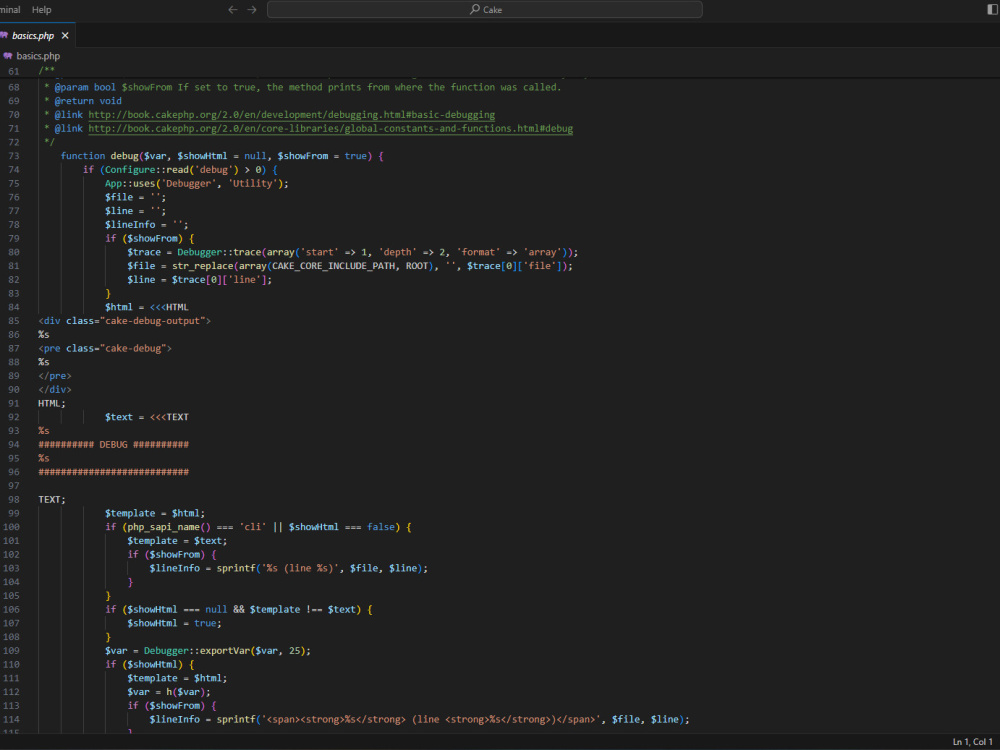Click the App::uses('Debugger', 'Utility') line
Image resolution: width=1000 pixels, height=750 pixels.
pos(196,184)
